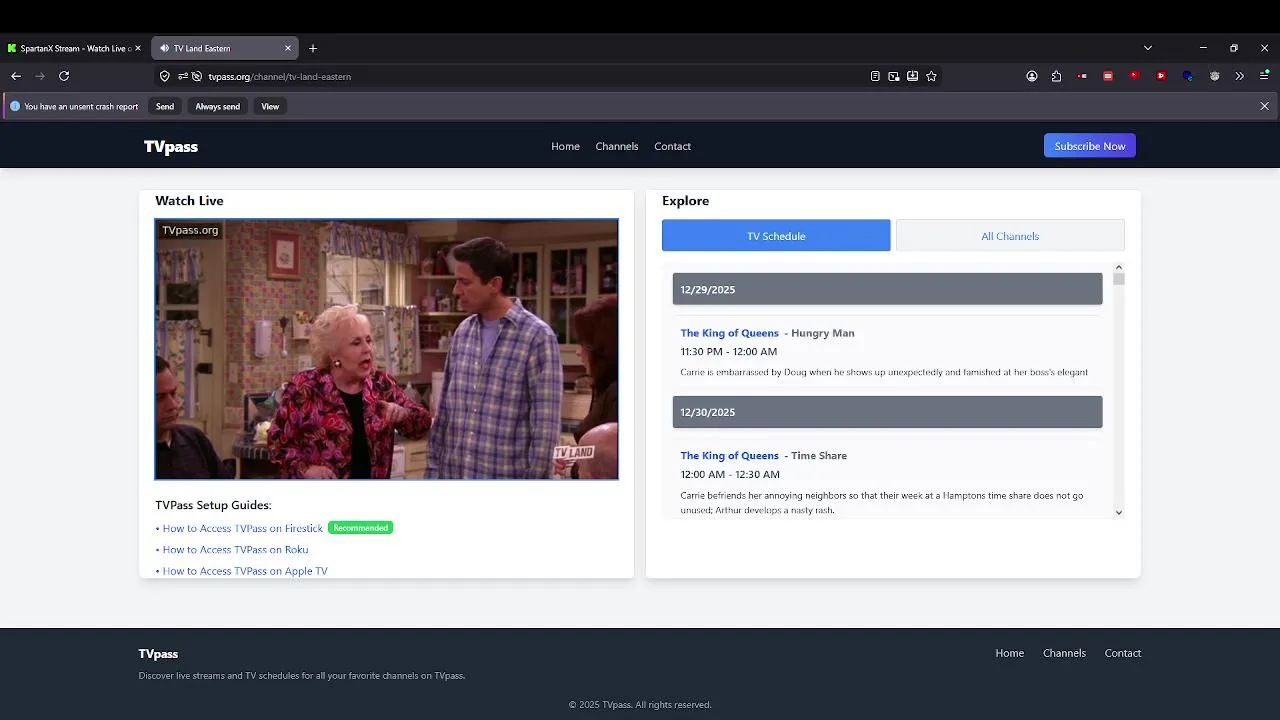Open picture-in-picture icon in address bar
The height and width of the screenshot is (720, 1280).
pos(894,76)
